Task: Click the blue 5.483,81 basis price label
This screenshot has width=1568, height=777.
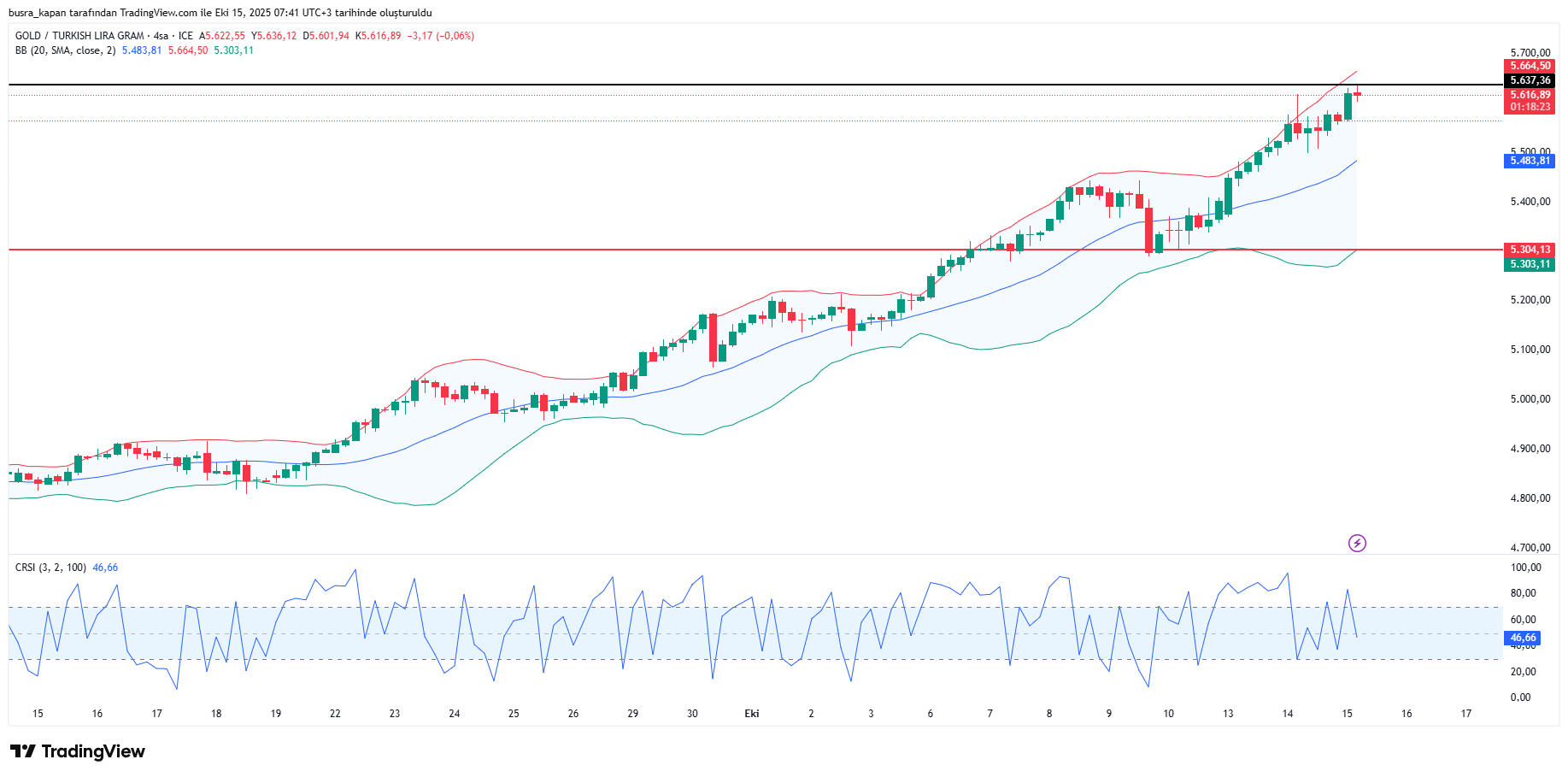Action: (1529, 161)
